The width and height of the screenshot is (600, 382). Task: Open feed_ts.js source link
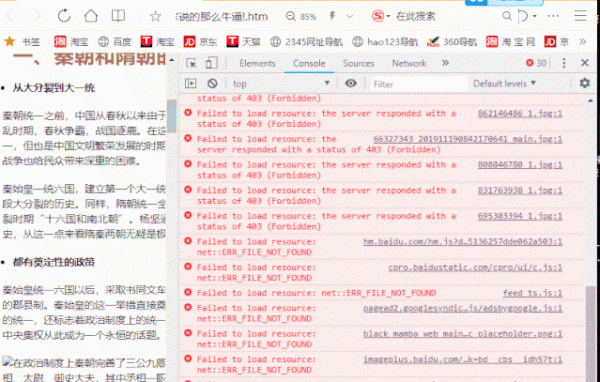click(532, 293)
